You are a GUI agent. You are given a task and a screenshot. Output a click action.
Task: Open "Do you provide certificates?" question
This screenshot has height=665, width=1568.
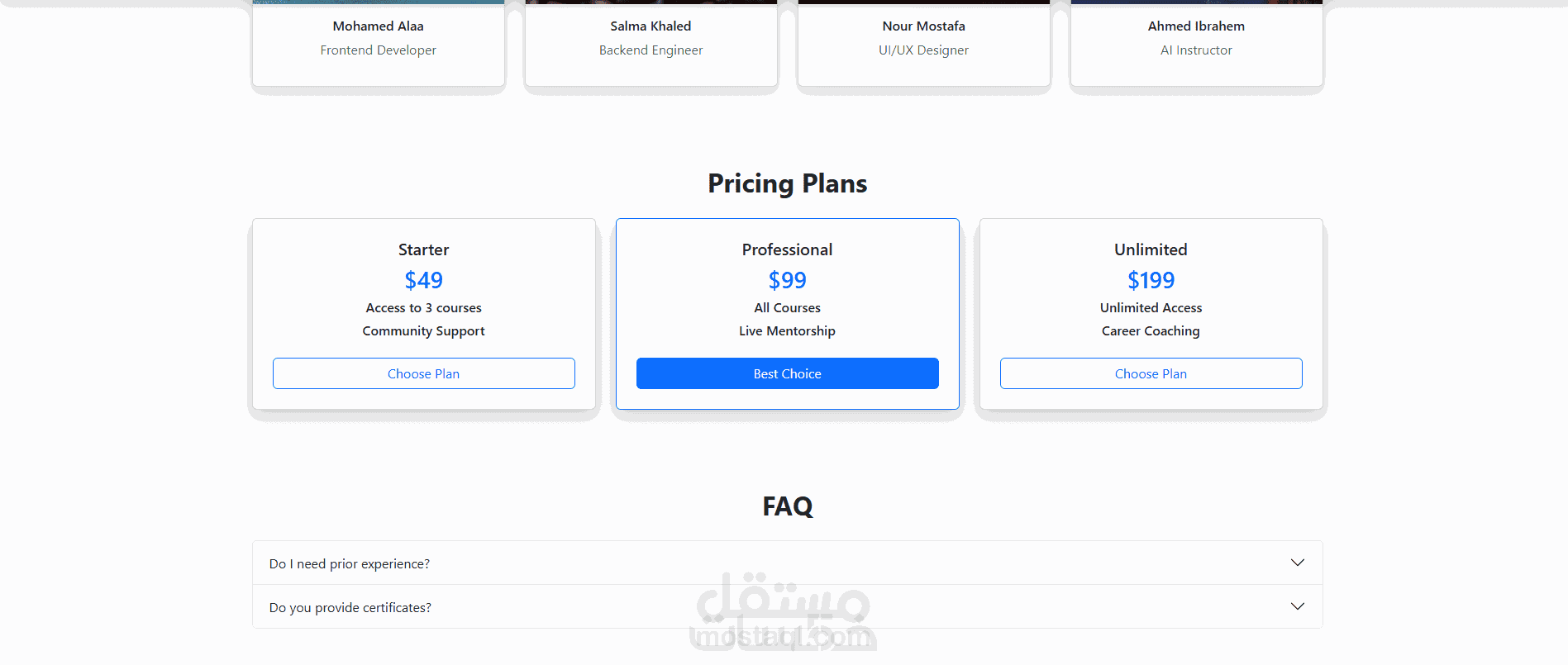(787, 607)
